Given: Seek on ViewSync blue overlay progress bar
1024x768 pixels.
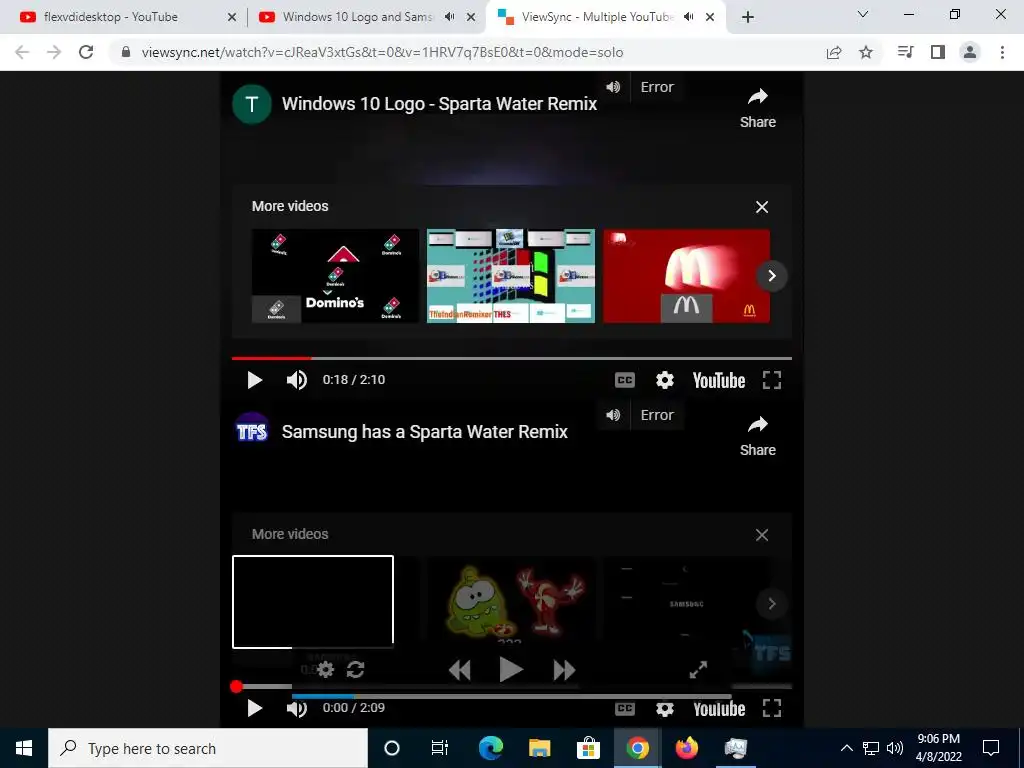Looking at the screenshot, I should pyautogui.click(x=511, y=696).
